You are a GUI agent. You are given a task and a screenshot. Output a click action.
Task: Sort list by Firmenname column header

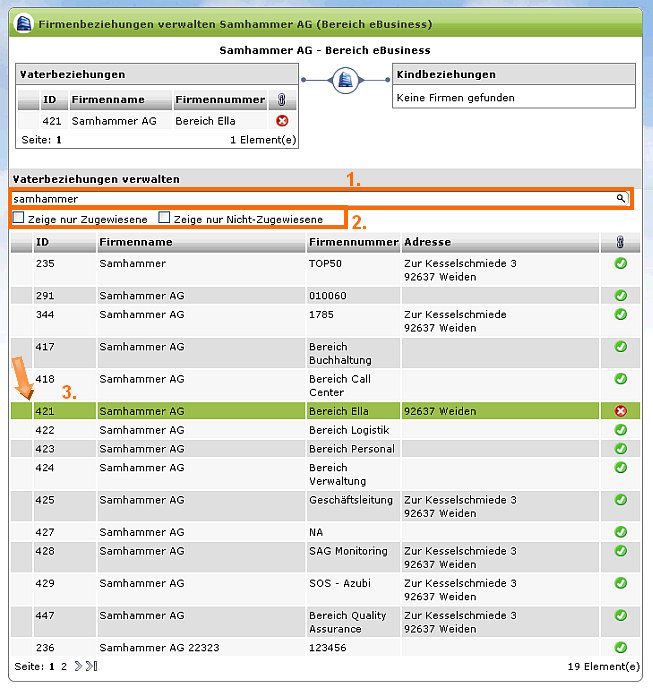pyautogui.click(x=136, y=242)
